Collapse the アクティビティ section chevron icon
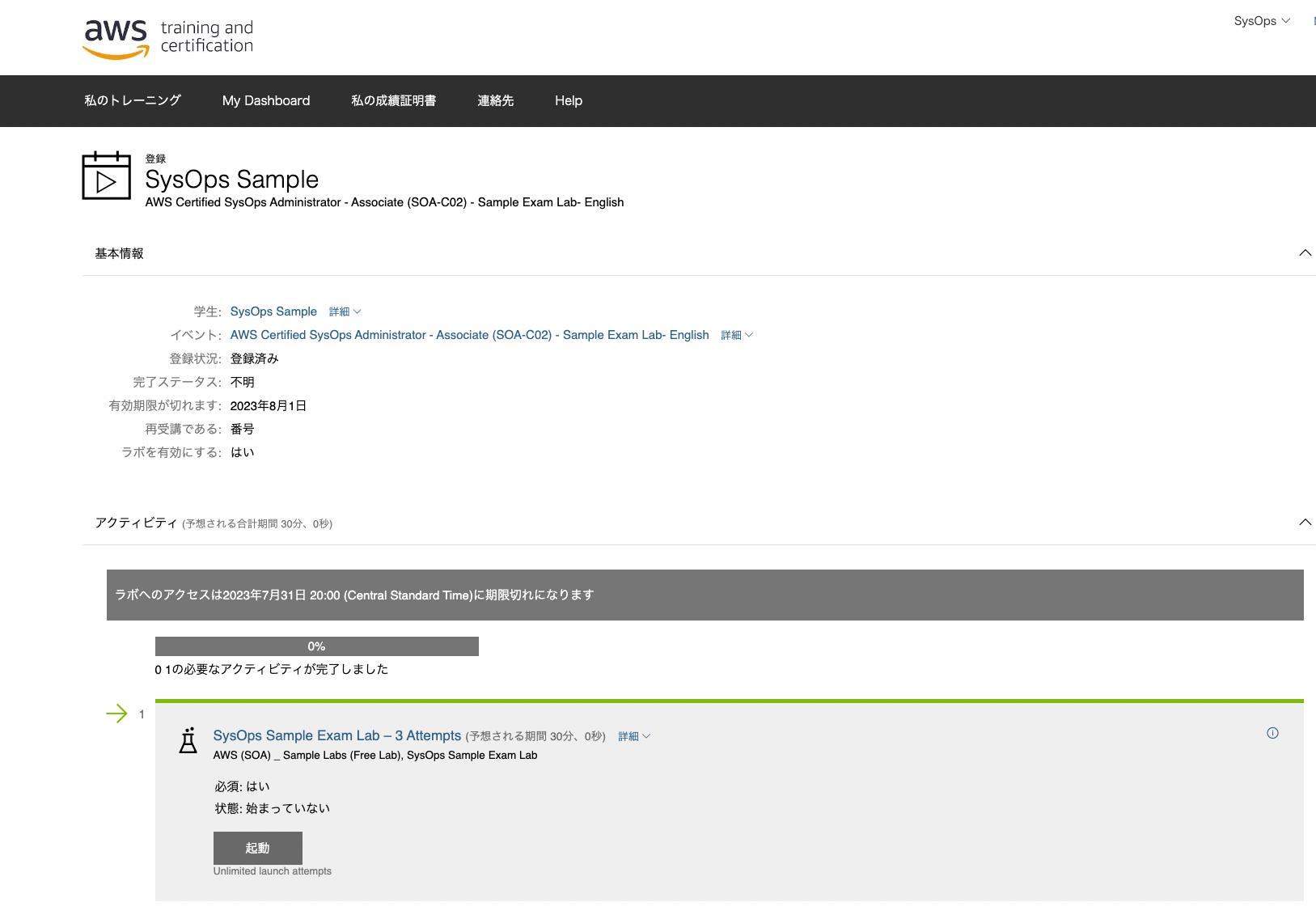The height and width of the screenshot is (915, 1316). click(x=1305, y=522)
